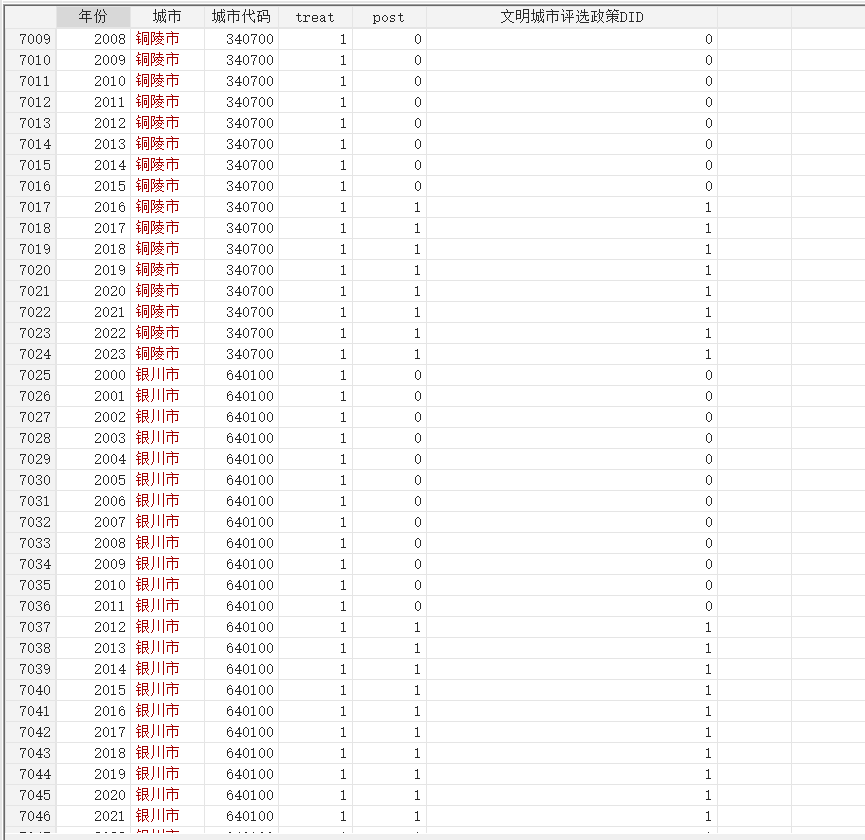Click DID value 1 in row 7045
This screenshot has height=840, width=865.
[x=572, y=795]
